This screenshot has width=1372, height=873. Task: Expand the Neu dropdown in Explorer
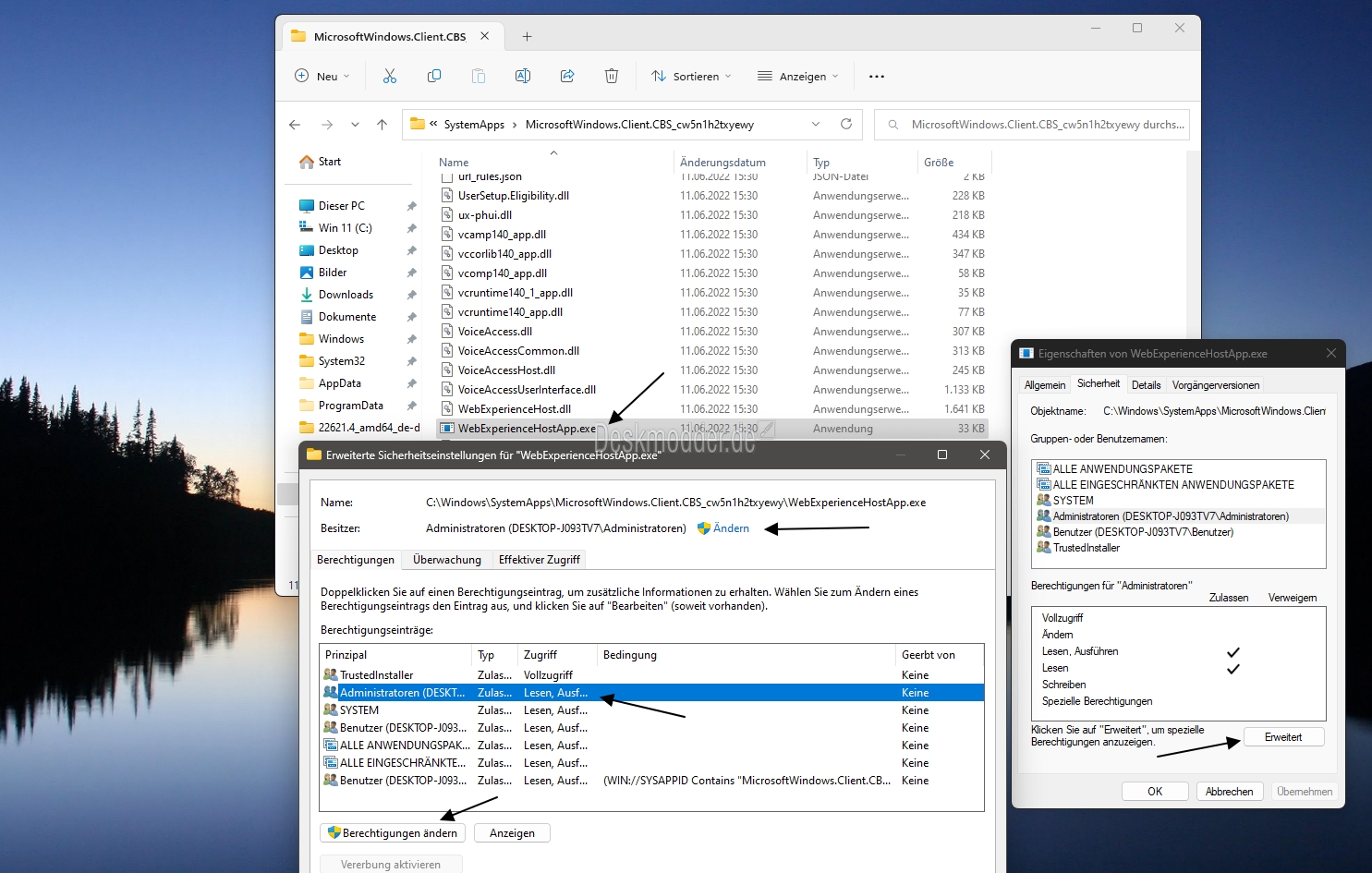pyautogui.click(x=322, y=76)
